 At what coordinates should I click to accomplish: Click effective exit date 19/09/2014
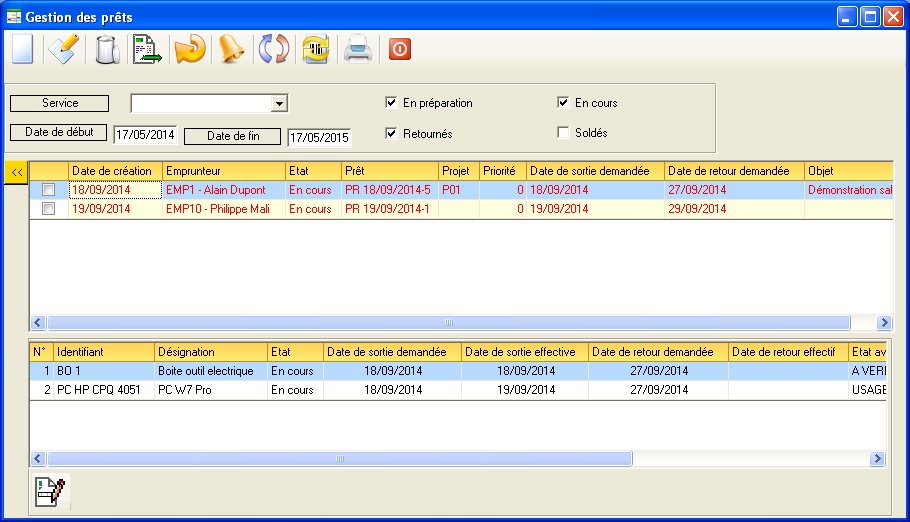coord(525,390)
